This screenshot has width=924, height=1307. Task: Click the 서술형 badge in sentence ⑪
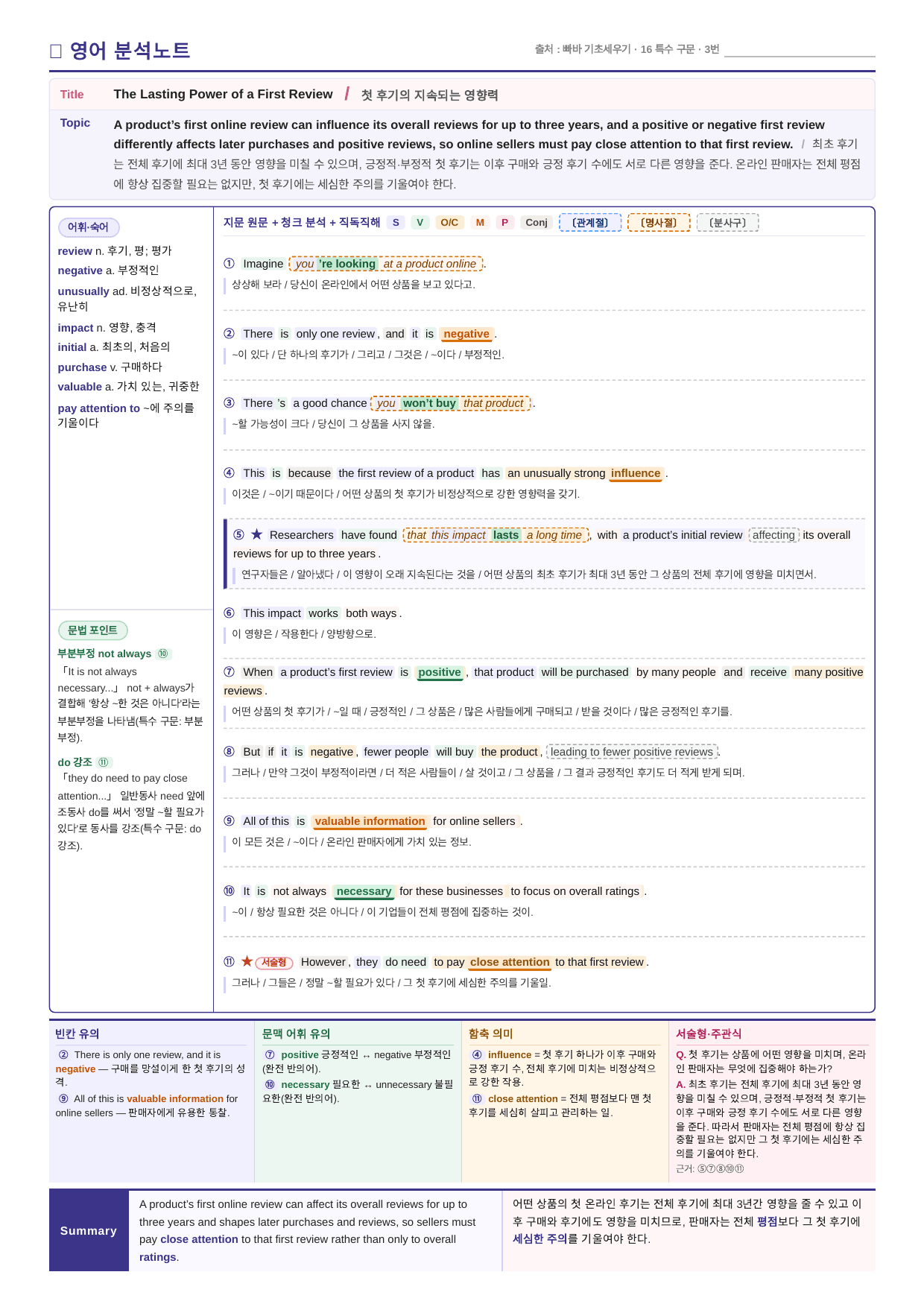point(274,963)
